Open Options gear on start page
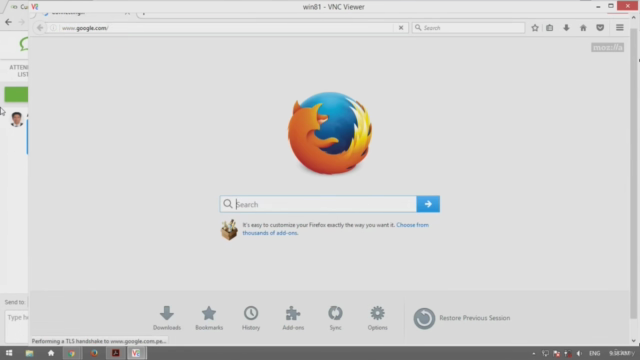This screenshot has height=360, width=640. pos(377,318)
